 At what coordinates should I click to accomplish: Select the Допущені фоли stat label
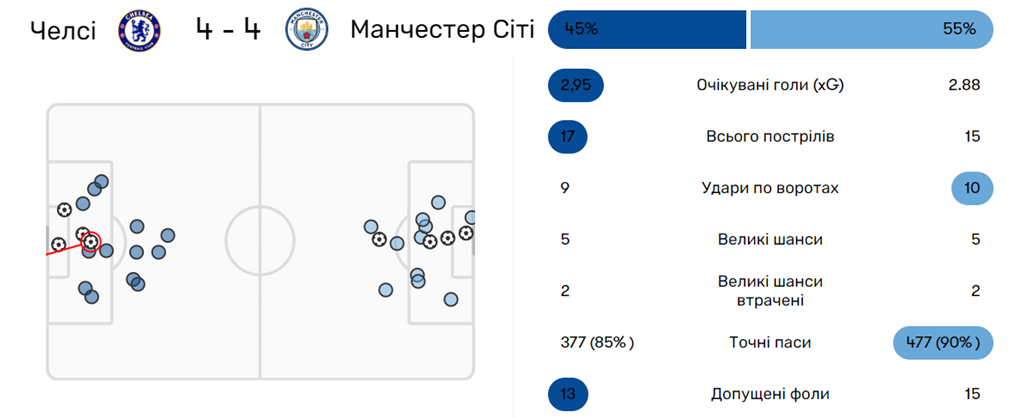(771, 394)
